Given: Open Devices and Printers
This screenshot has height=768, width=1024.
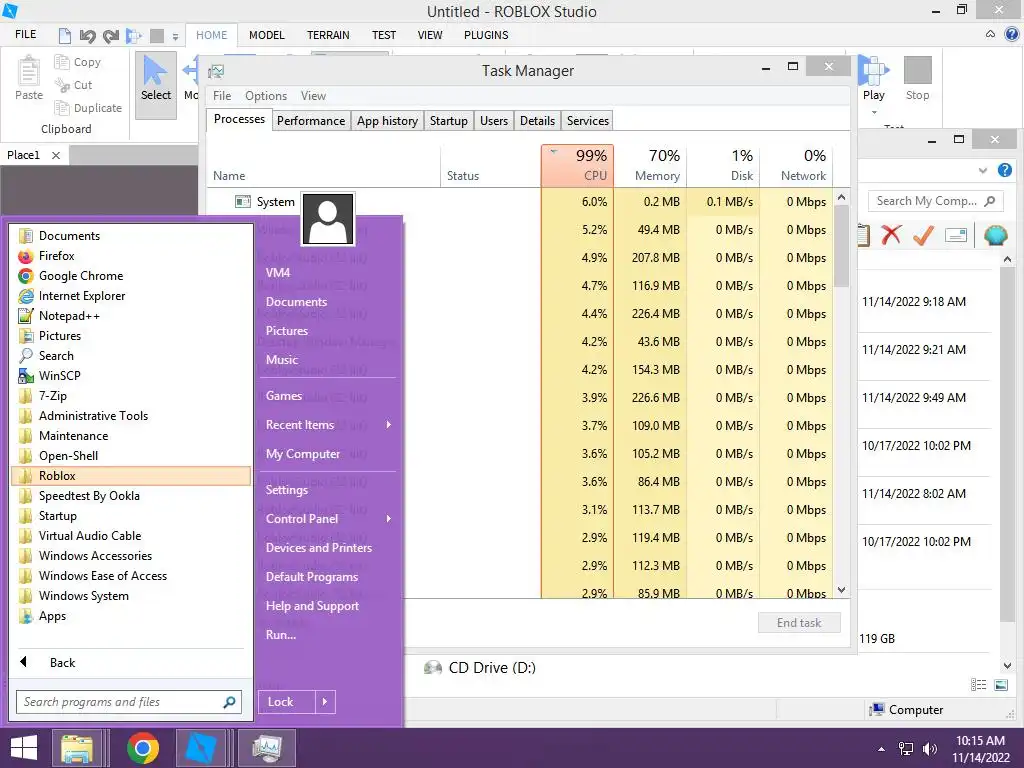Looking at the screenshot, I should click(319, 548).
